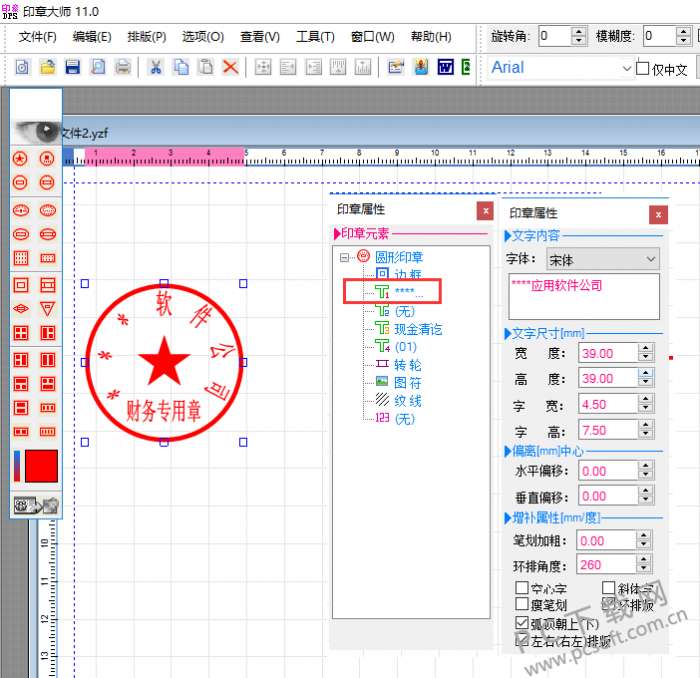Screen dimensions: 700x678
Task: Toggle the 瘦笔划 thin stroke checkbox
Action: pyautogui.click(x=522, y=605)
